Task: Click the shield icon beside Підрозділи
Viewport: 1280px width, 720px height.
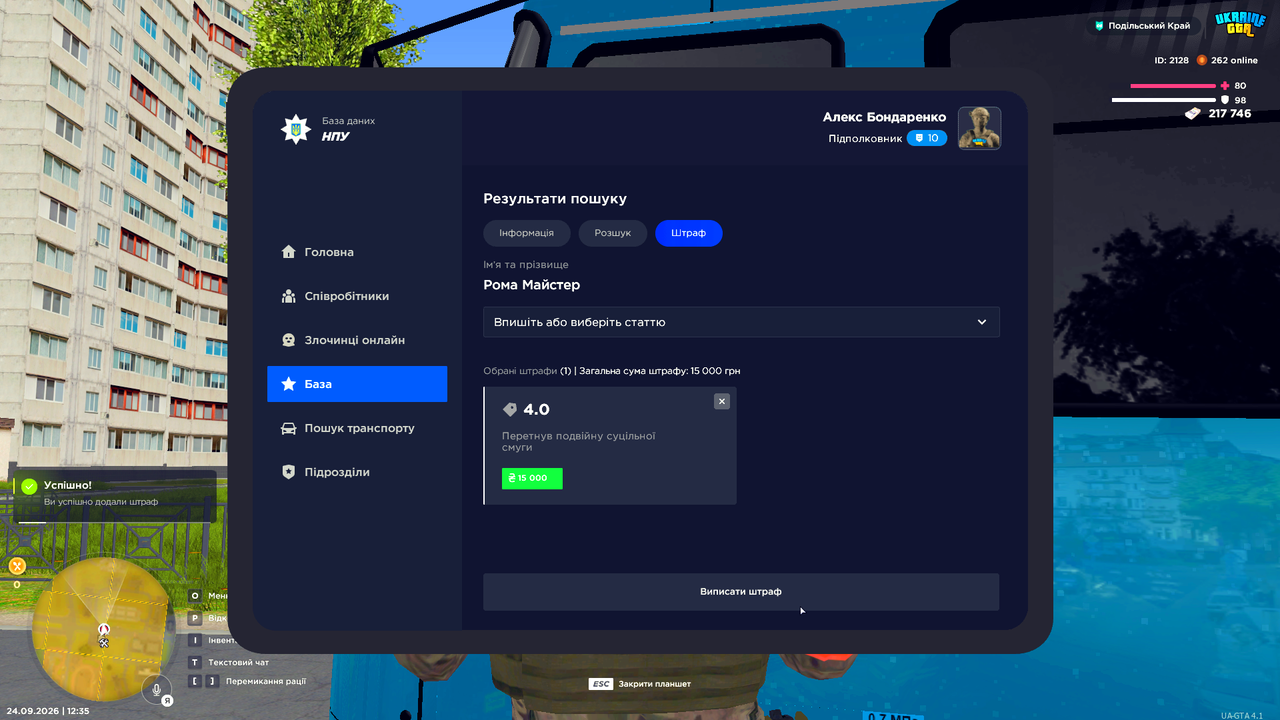Action: [288, 472]
